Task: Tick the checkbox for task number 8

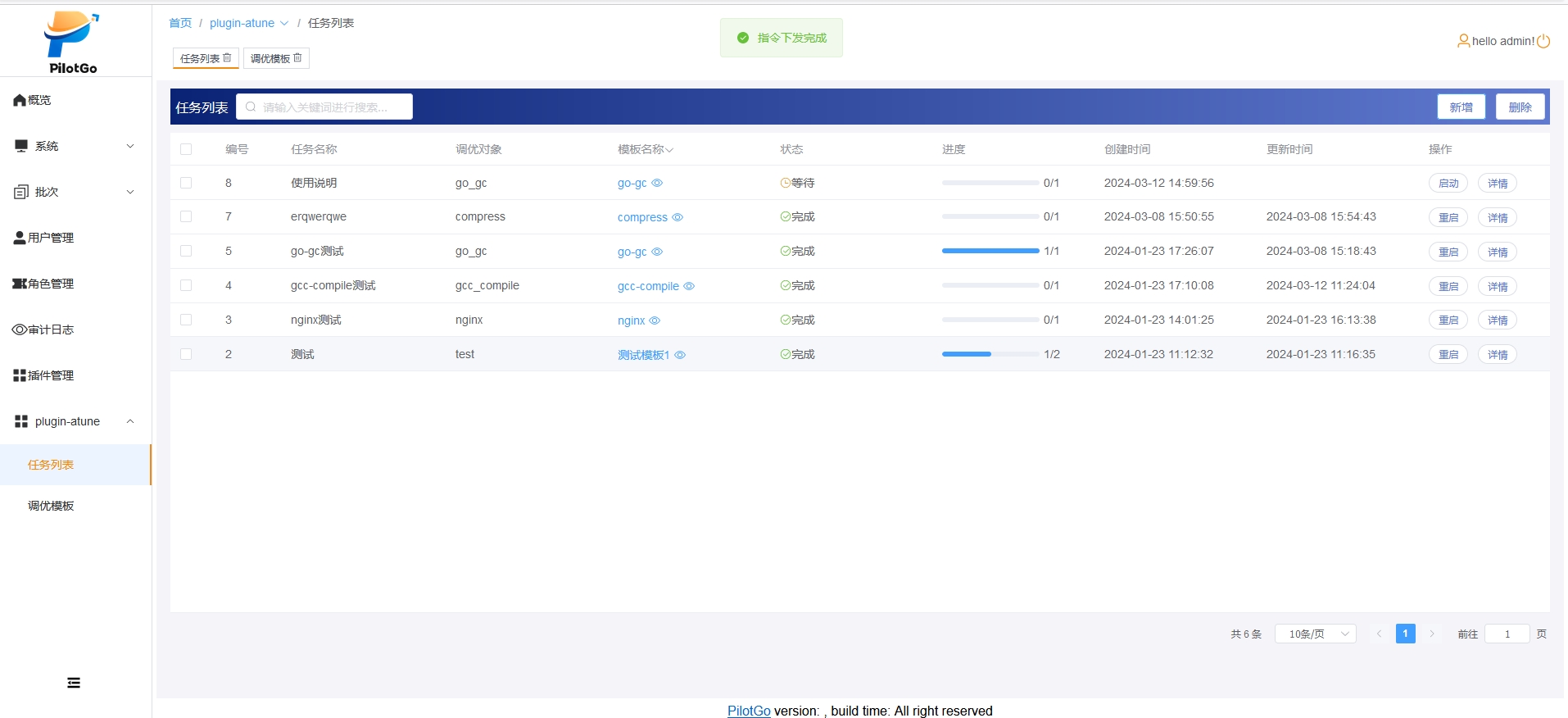Action: 186,183
